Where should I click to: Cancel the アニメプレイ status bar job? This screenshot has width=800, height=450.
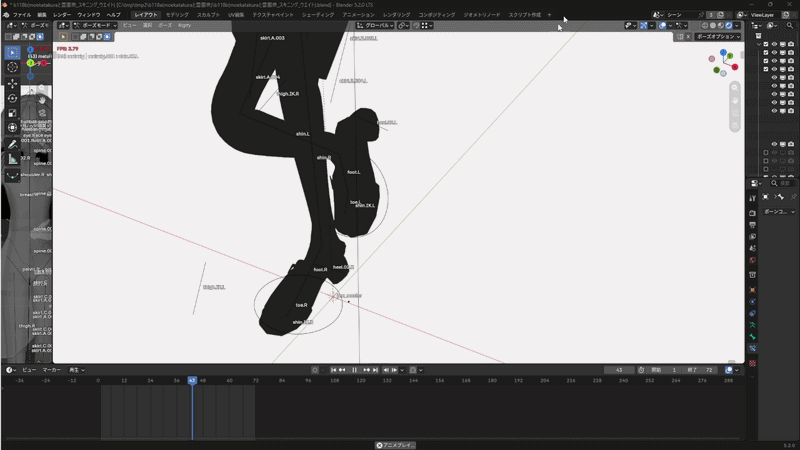[x=380, y=445]
